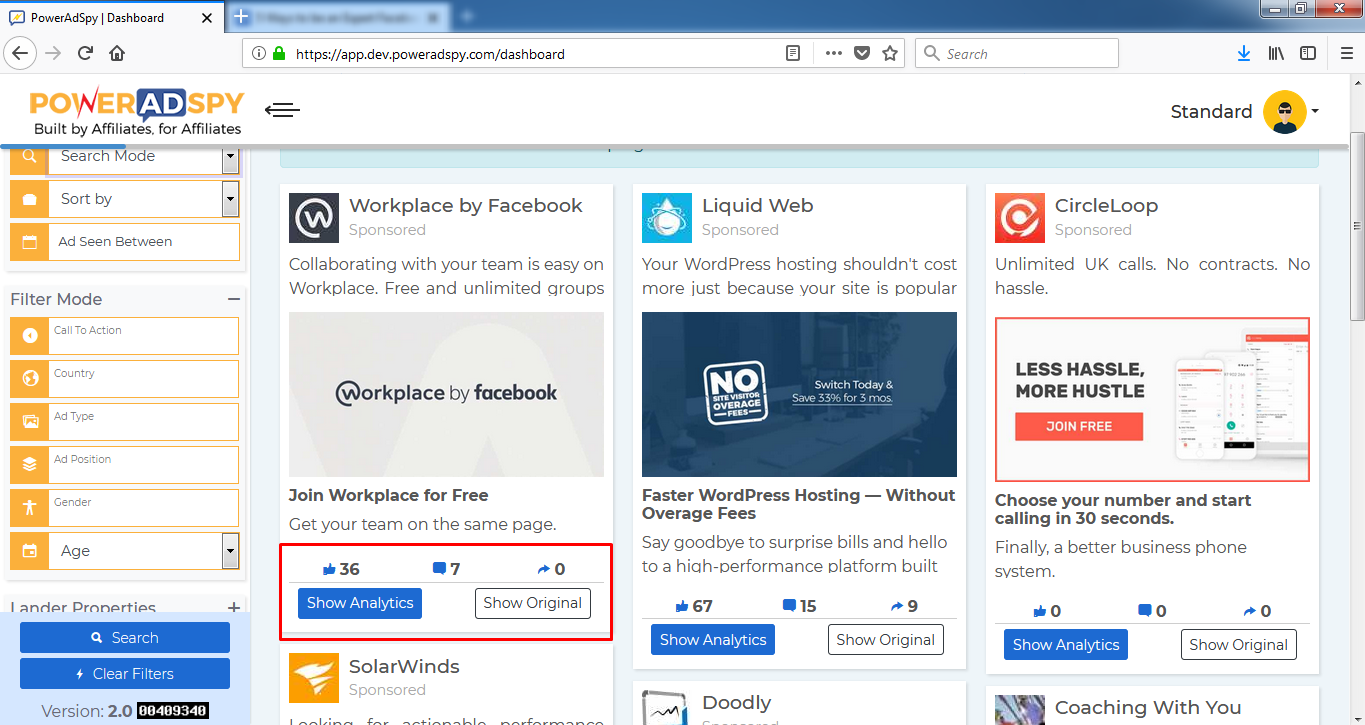
Task: Click the 'Coaching With You' advertiser name
Action: (1148, 708)
